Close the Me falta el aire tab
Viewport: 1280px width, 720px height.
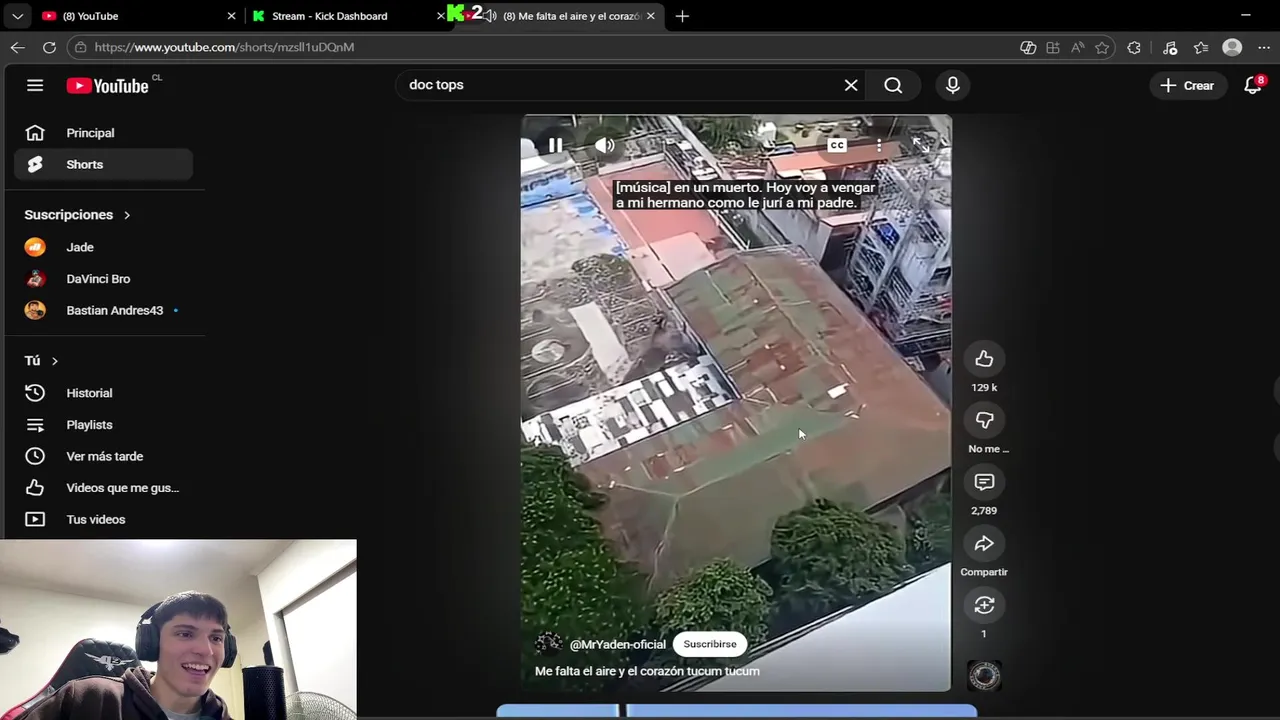(x=651, y=16)
